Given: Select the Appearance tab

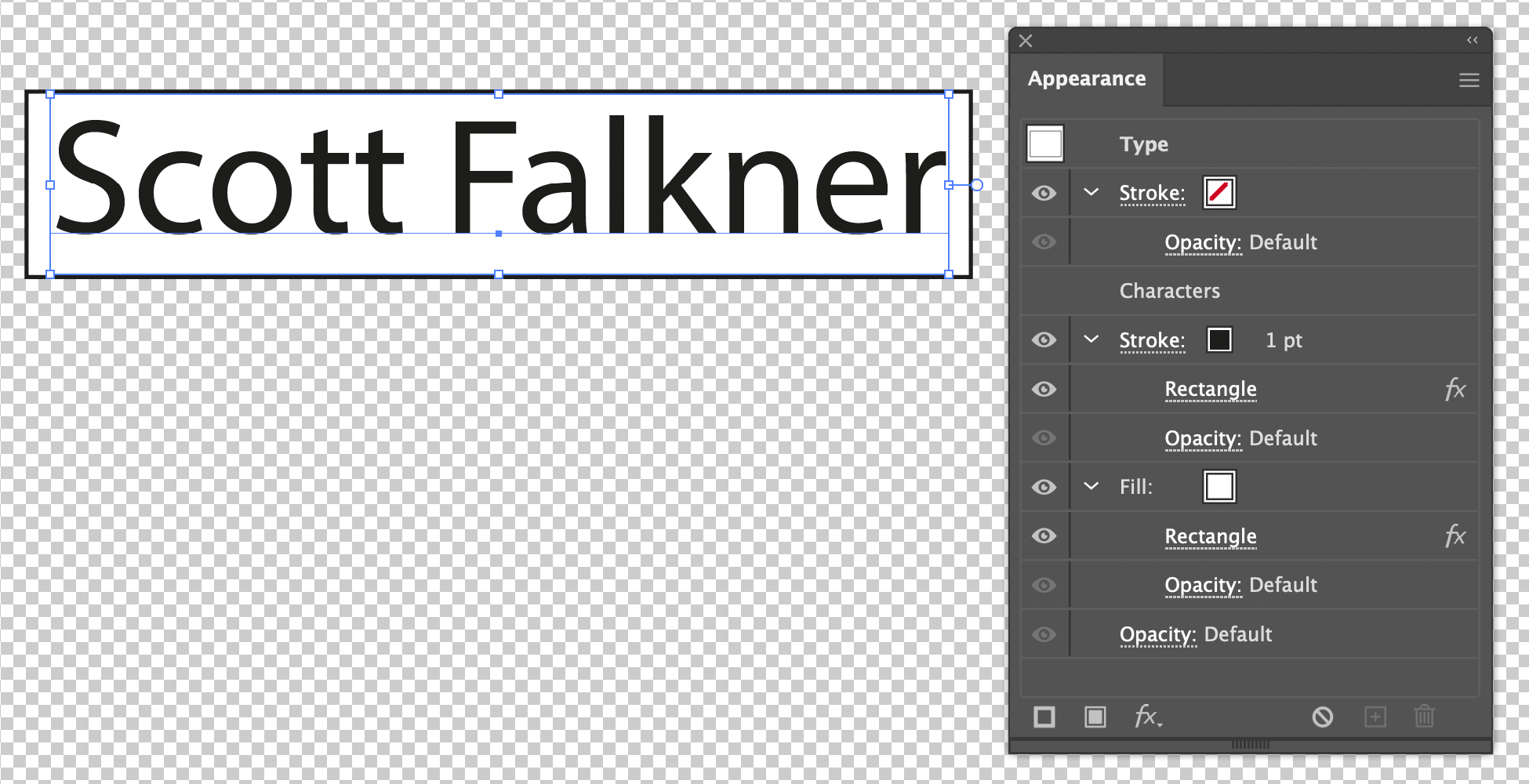Looking at the screenshot, I should click(x=1087, y=78).
